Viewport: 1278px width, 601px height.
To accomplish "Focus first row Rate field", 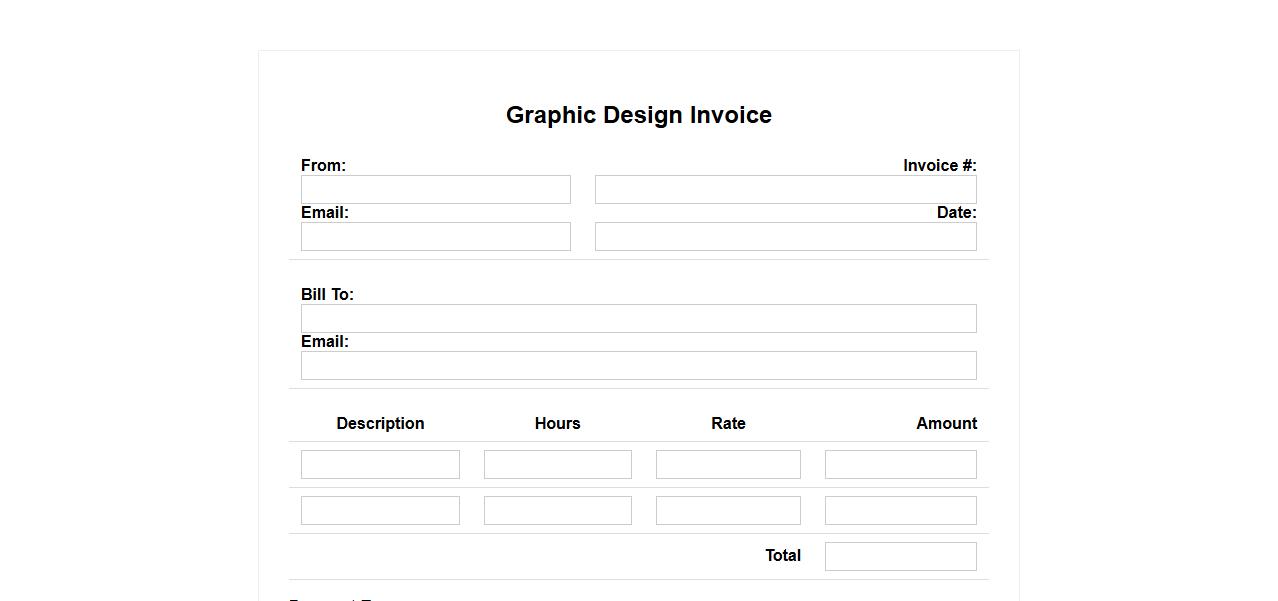I will 728,464.
